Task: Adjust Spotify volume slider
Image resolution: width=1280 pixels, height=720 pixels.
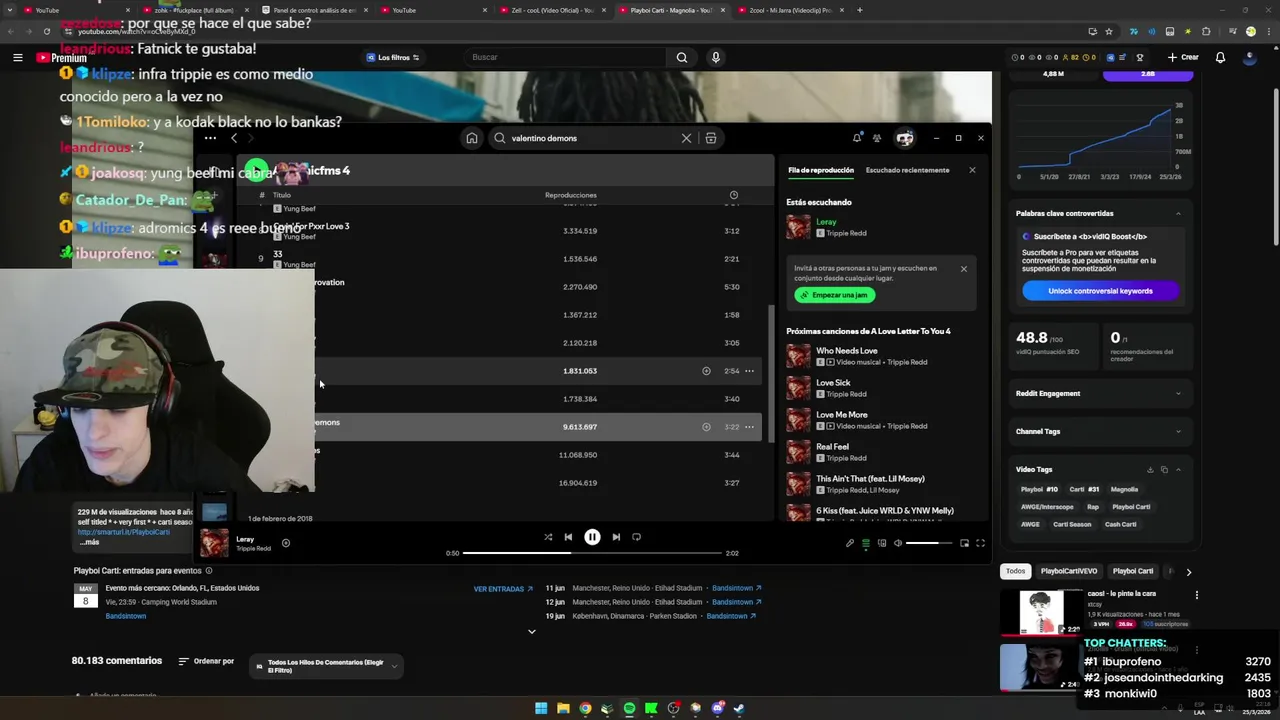Action: [929, 543]
